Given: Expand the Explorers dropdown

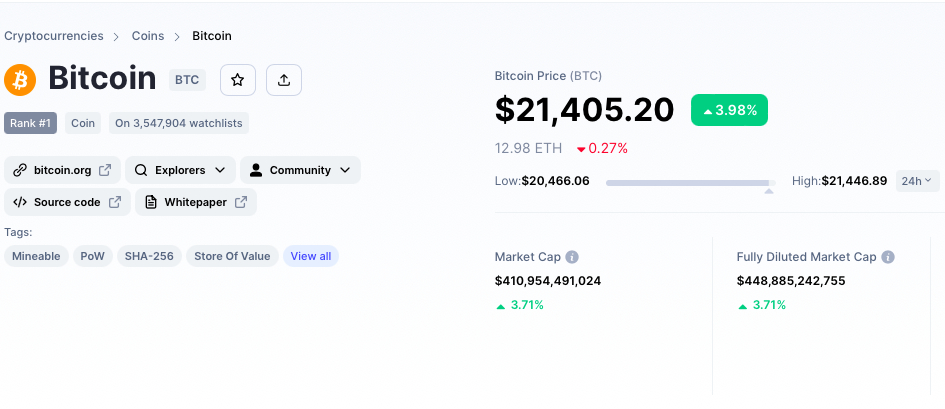Looking at the screenshot, I should pyautogui.click(x=180, y=170).
